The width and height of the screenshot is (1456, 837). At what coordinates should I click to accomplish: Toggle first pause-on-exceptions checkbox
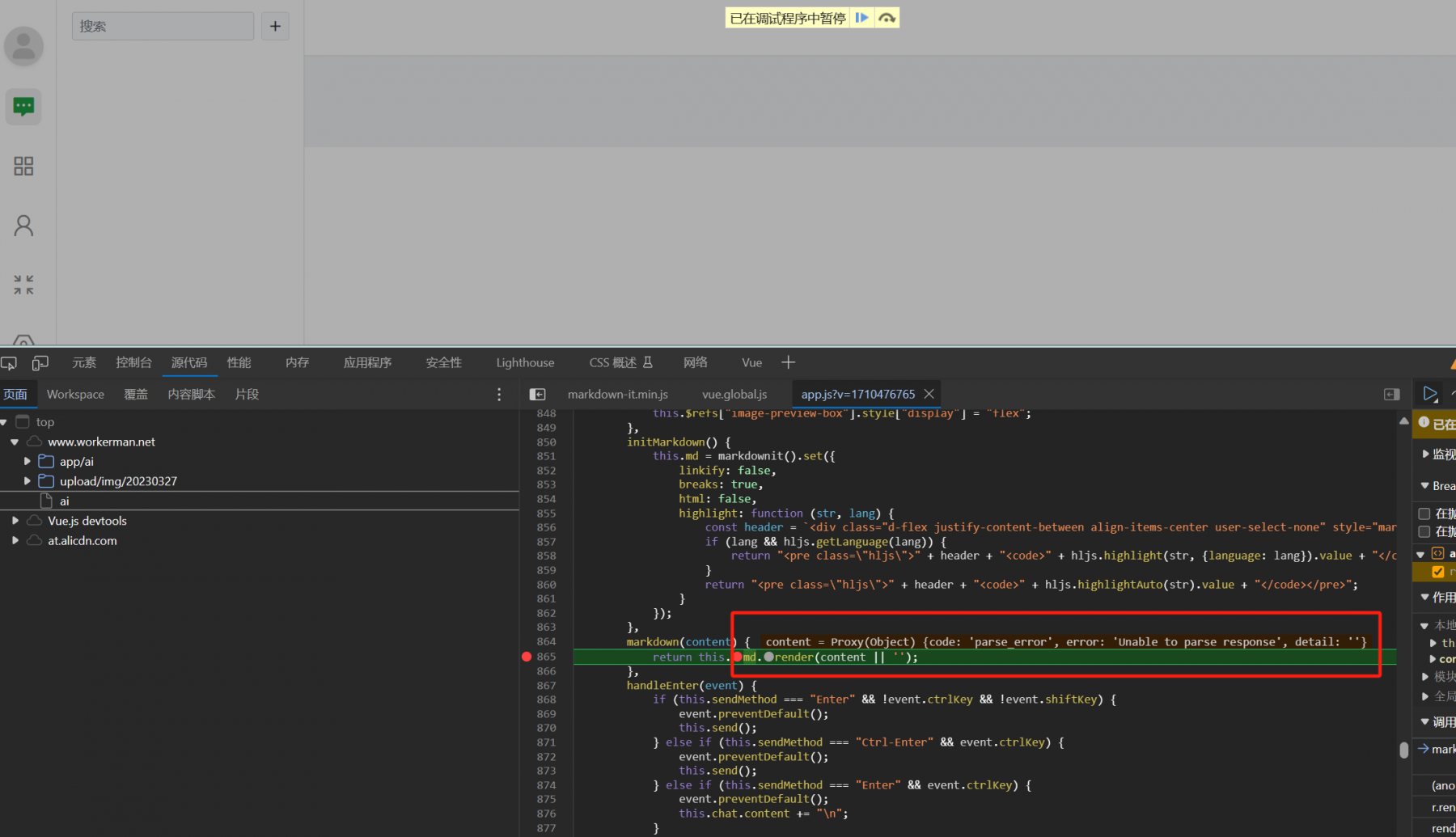pos(1424,514)
